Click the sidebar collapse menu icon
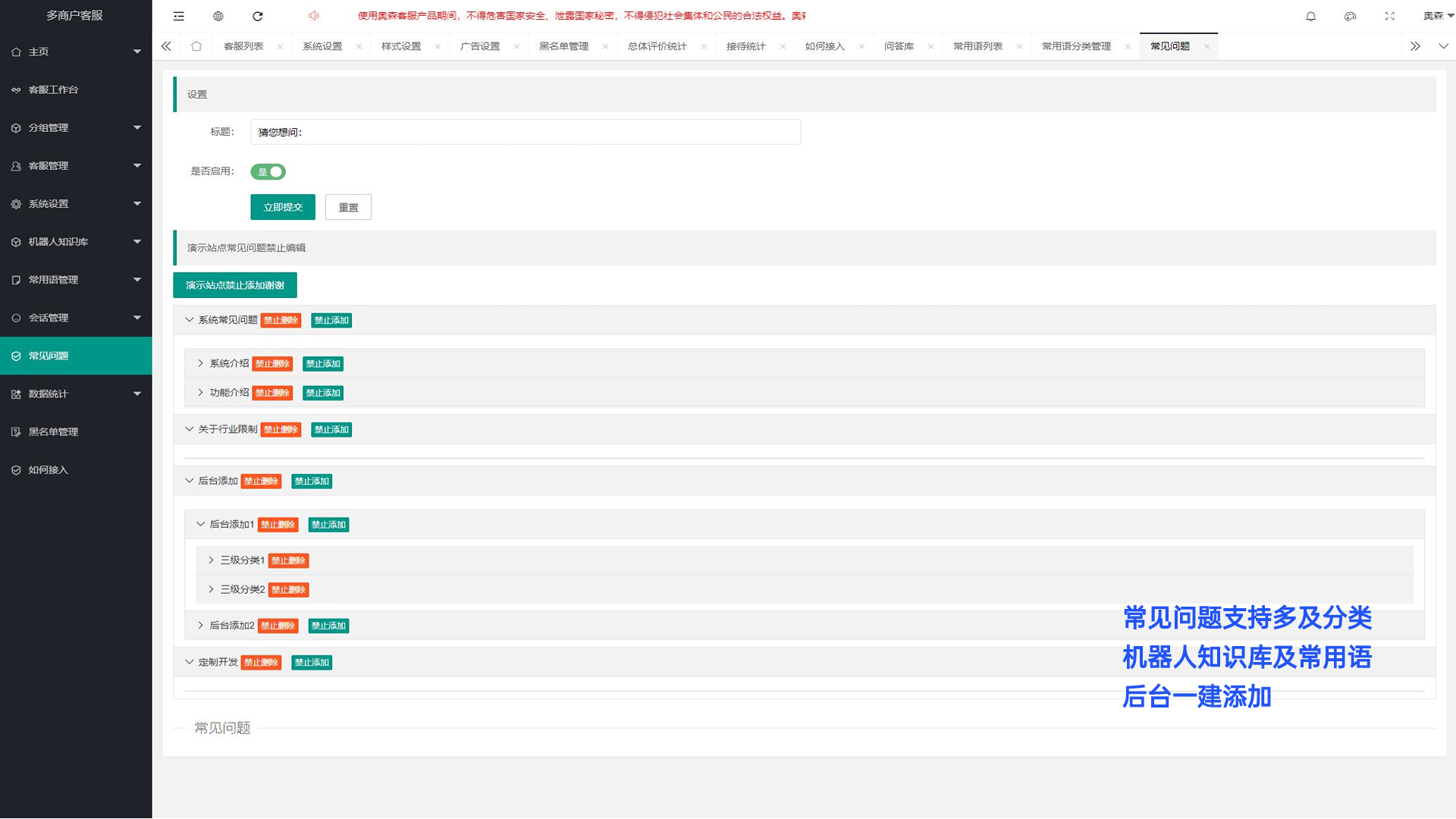This screenshot has height=819, width=1456. click(x=179, y=16)
